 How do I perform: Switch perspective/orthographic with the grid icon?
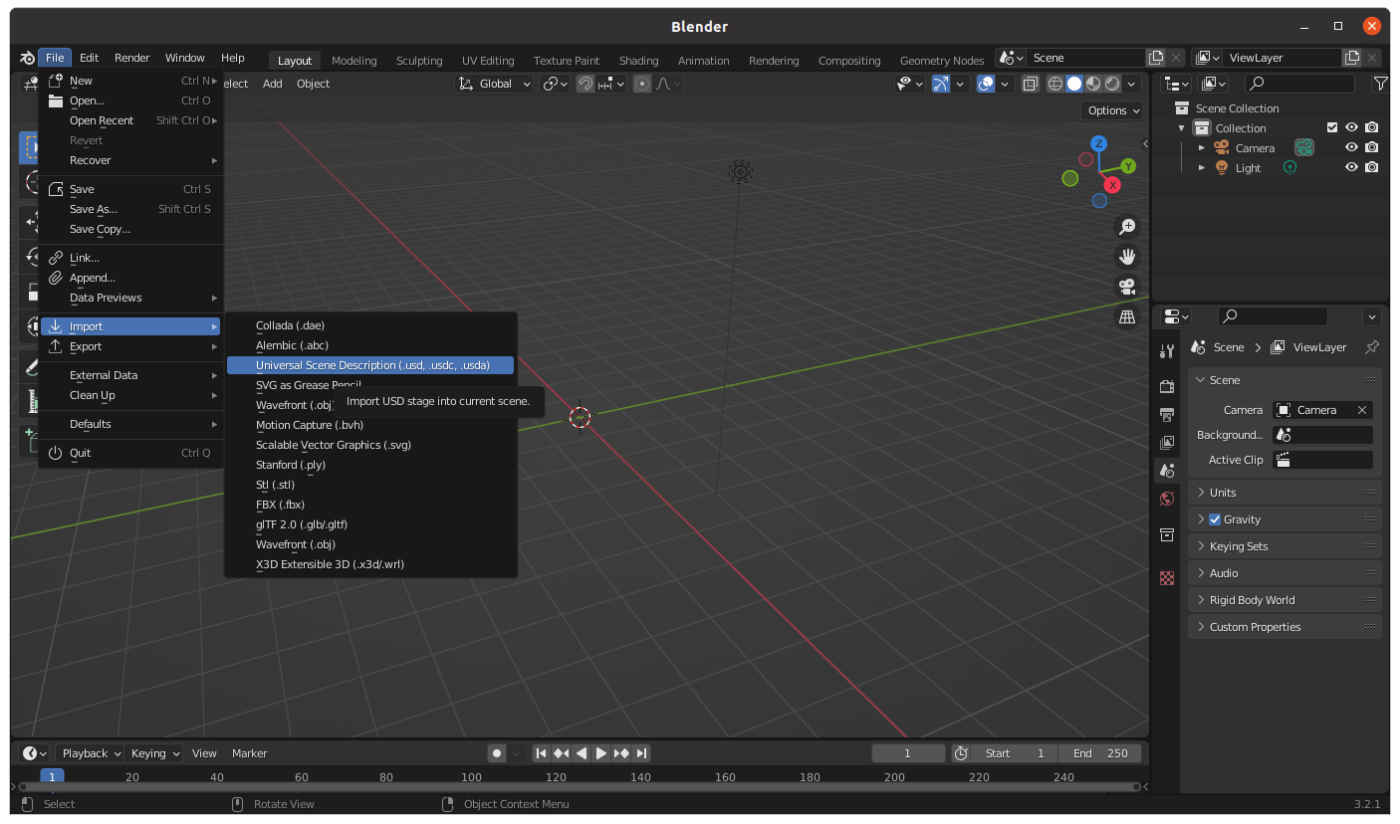(x=1127, y=317)
